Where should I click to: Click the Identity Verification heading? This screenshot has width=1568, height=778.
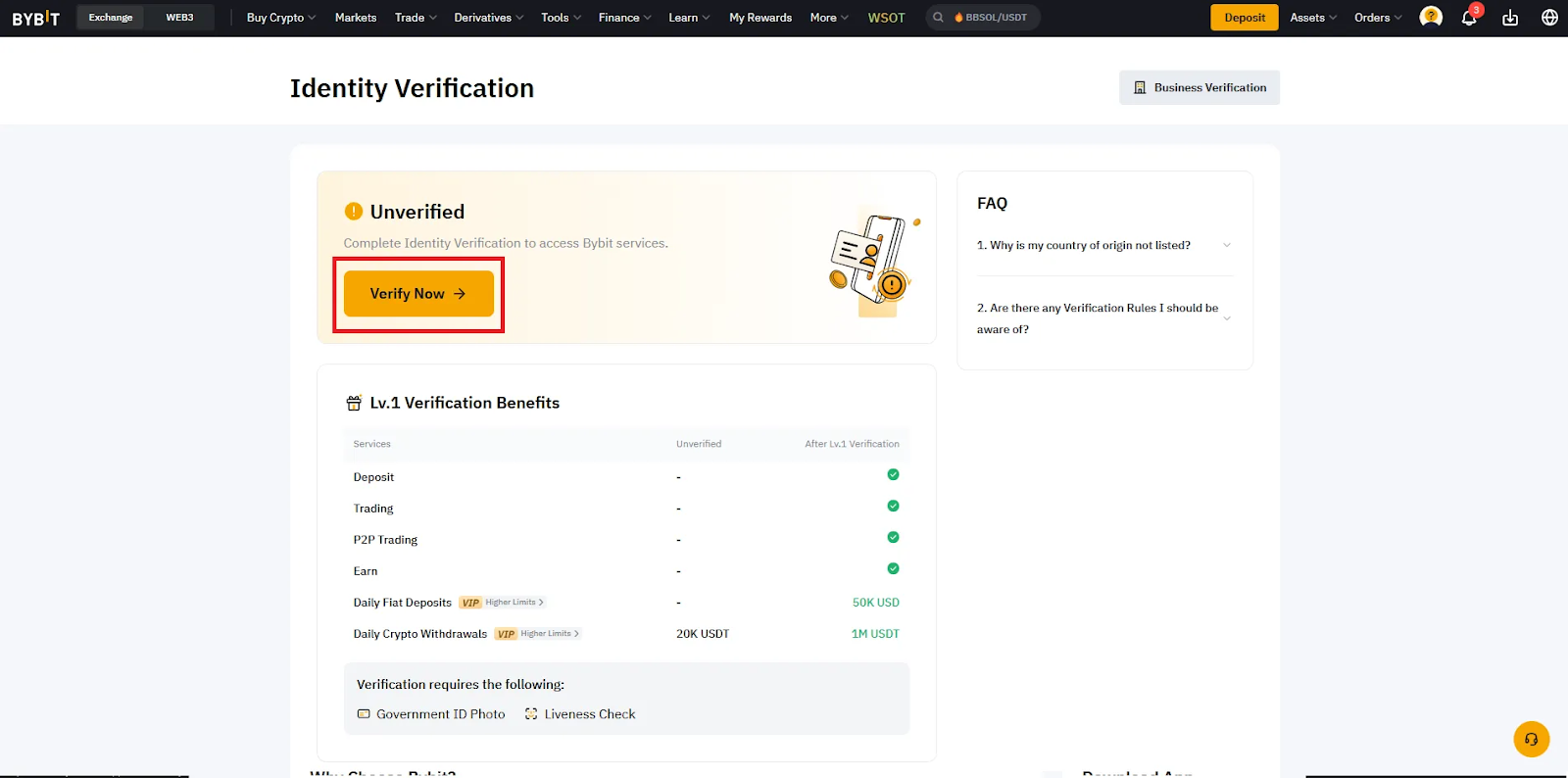pyautogui.click(x=412, y=88)
